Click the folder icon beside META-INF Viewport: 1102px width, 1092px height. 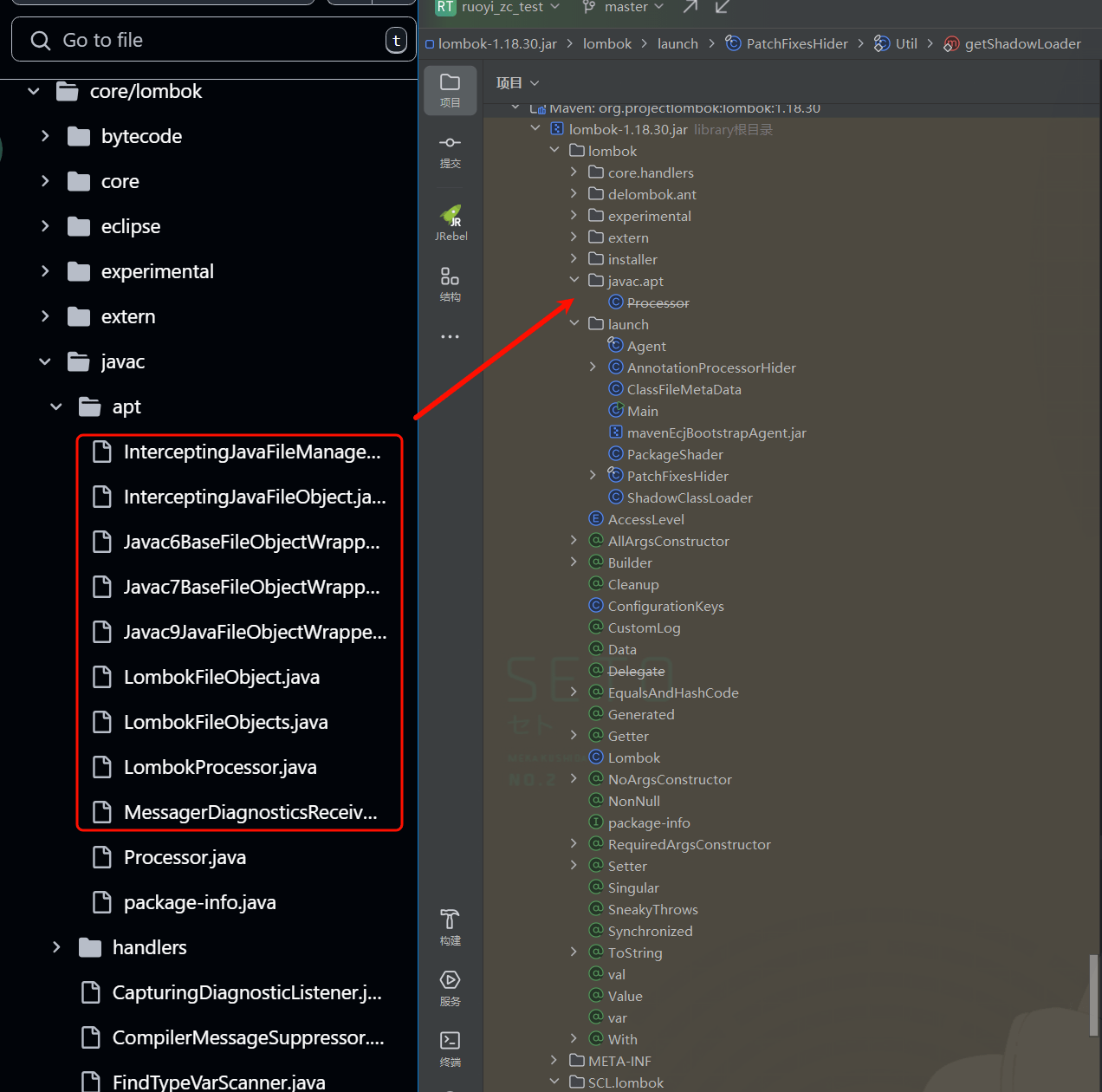[577, 1060]
